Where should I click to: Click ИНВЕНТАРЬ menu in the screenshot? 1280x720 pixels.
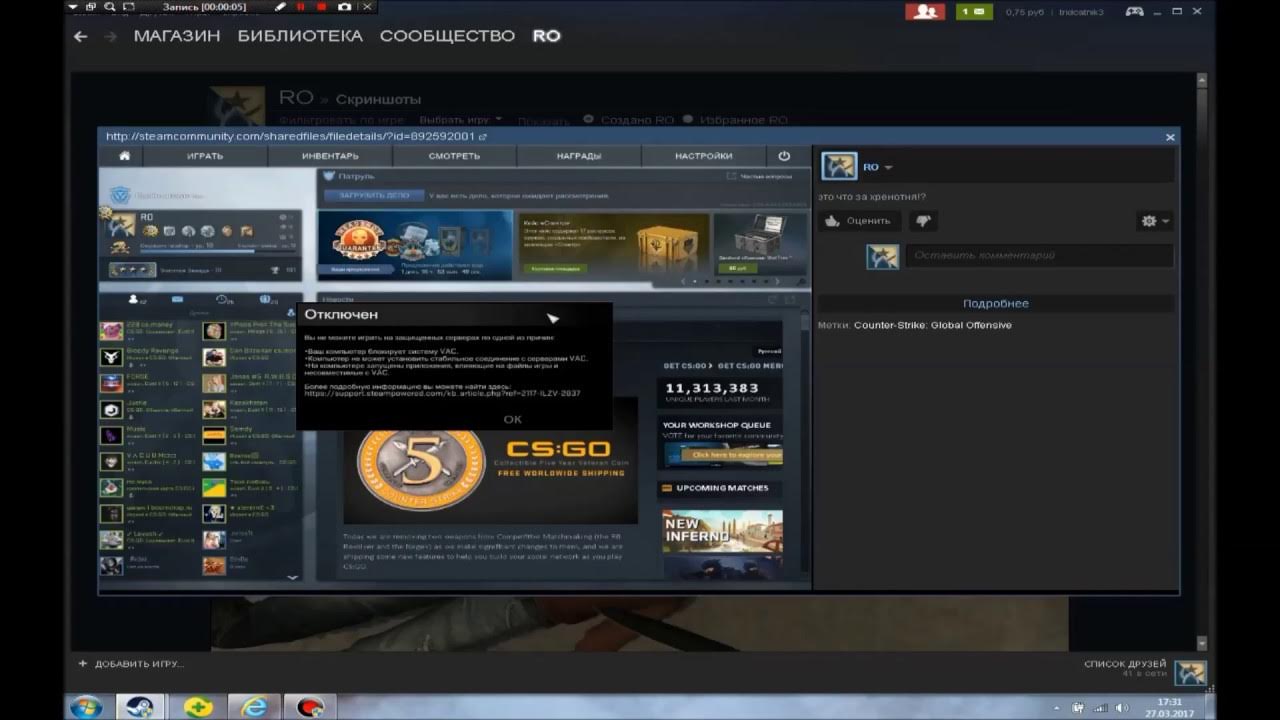click(x=330, y=156)
